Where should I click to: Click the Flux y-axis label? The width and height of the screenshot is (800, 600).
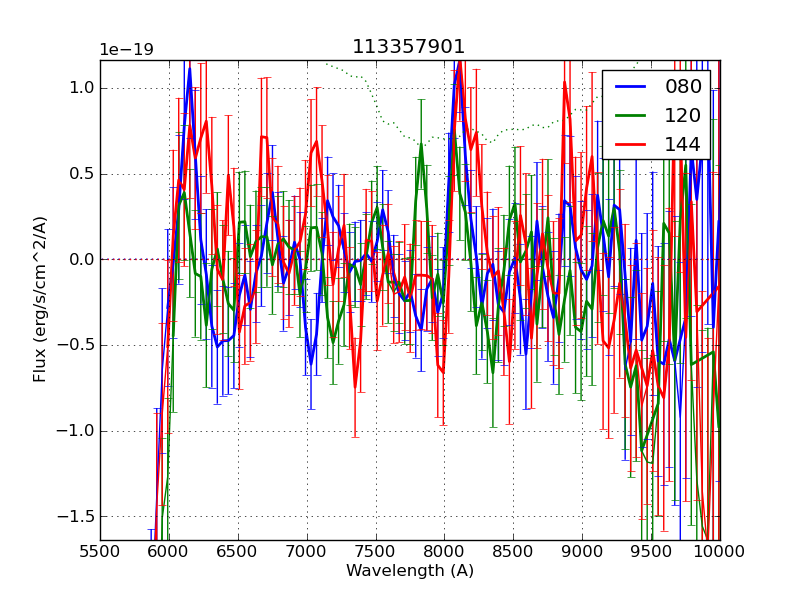[x=41, y=299]
